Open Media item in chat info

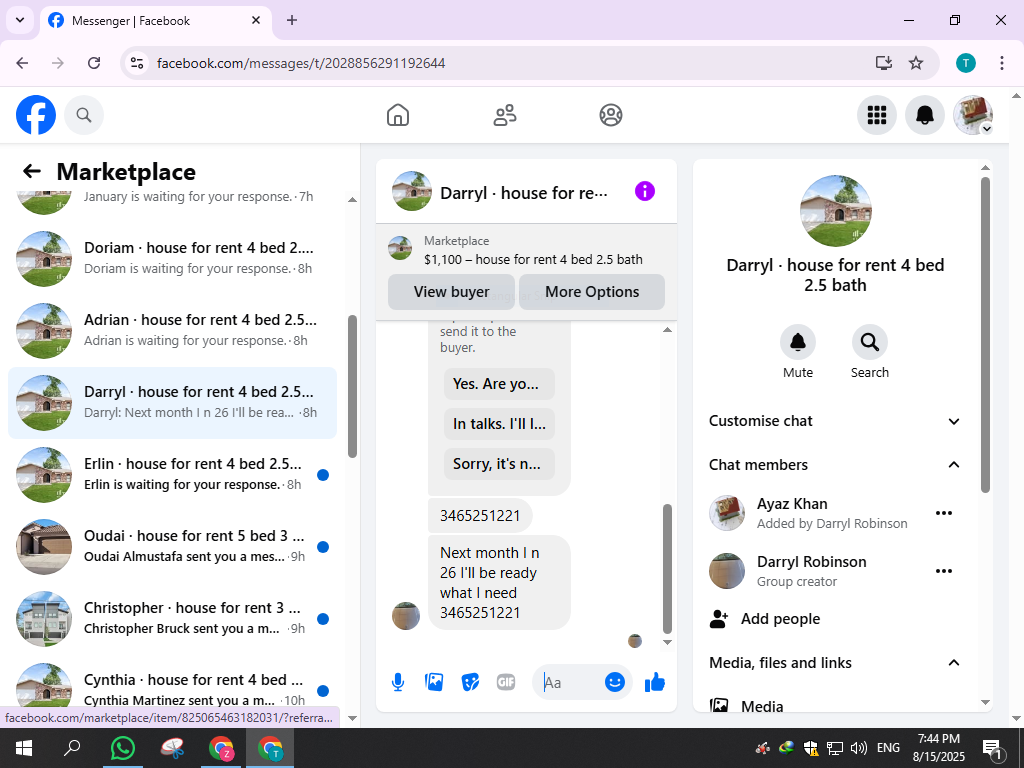[x=835, y=705]
